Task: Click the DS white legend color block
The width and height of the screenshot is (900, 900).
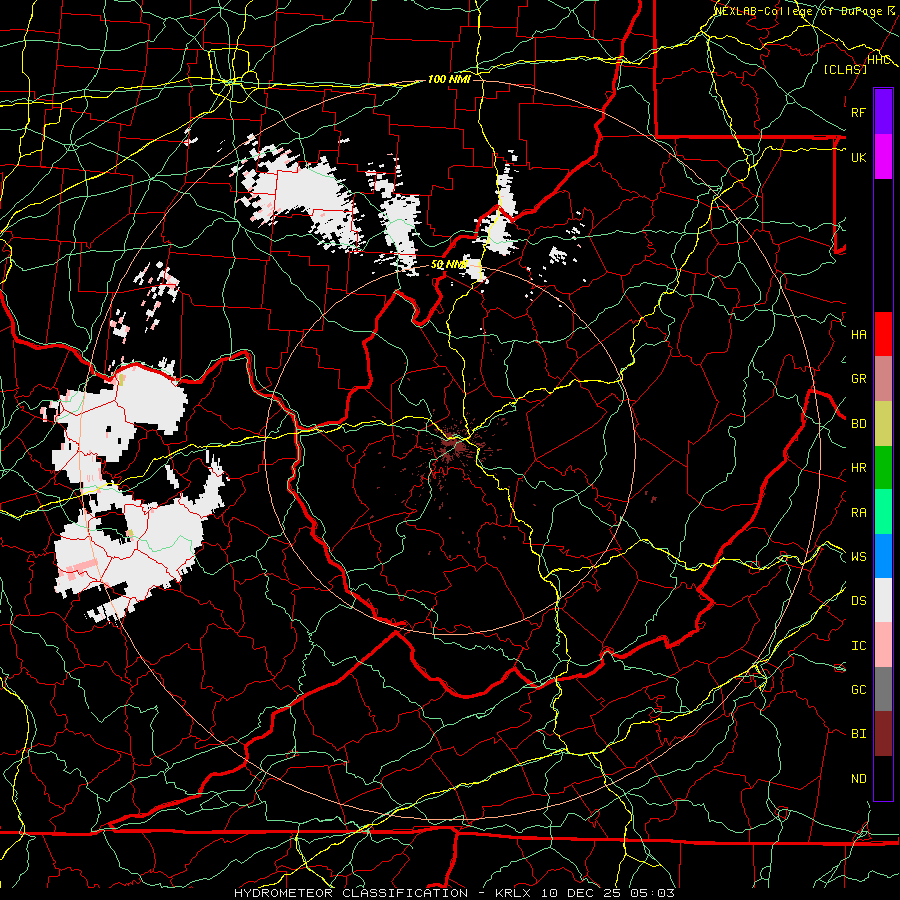Action: 883,600
